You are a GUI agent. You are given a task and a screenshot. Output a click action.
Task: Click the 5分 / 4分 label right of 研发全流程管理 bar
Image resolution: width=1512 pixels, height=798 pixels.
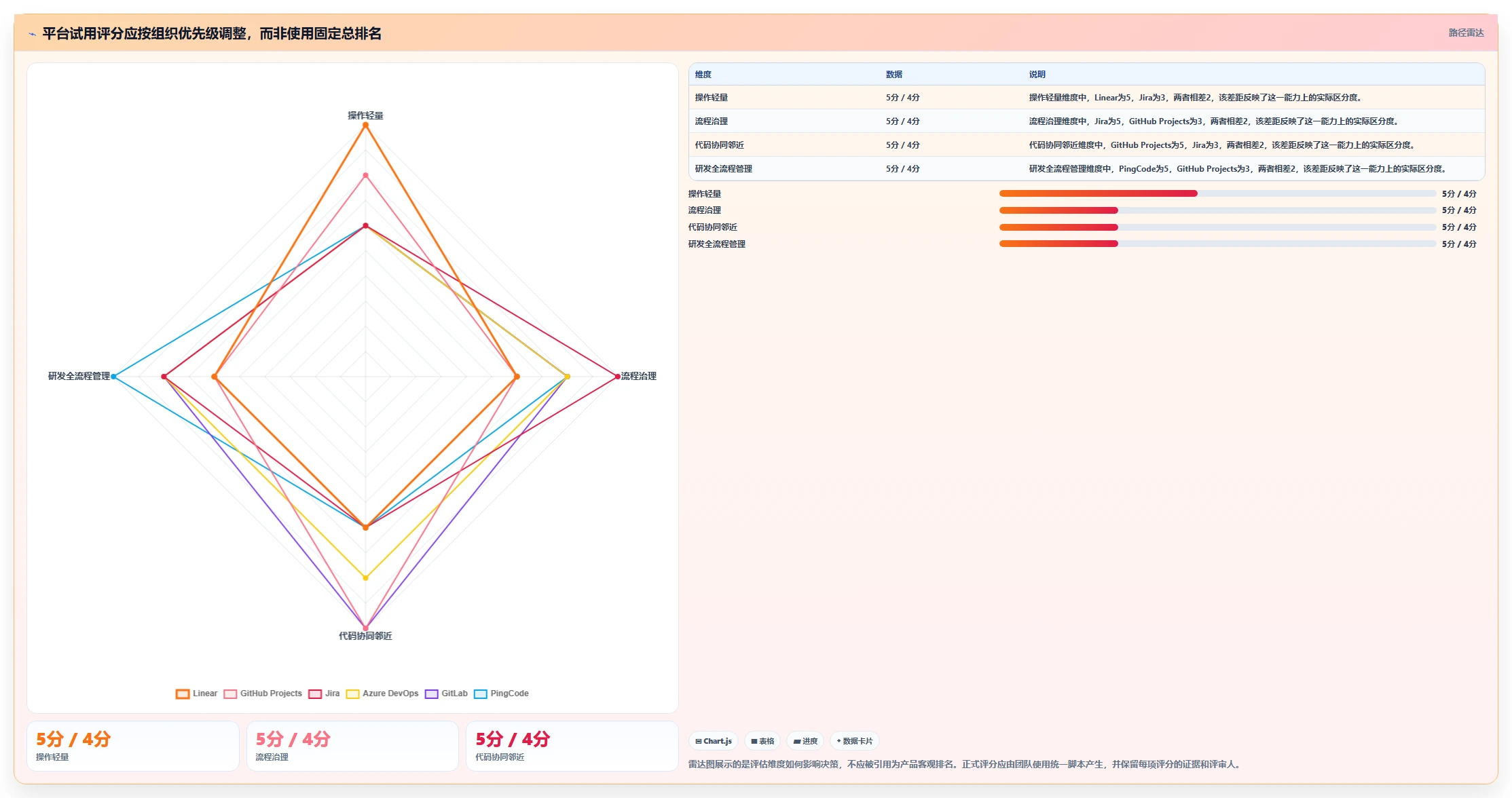1459,244
